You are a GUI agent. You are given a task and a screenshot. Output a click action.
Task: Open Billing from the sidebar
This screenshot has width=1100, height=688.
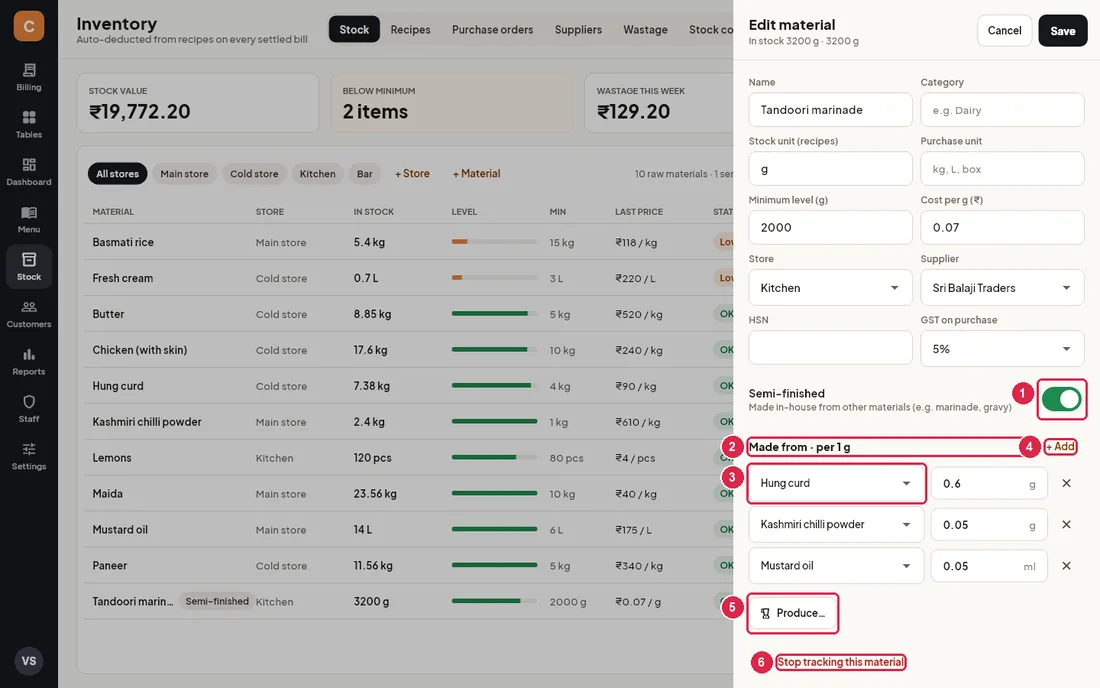point(29,77)
